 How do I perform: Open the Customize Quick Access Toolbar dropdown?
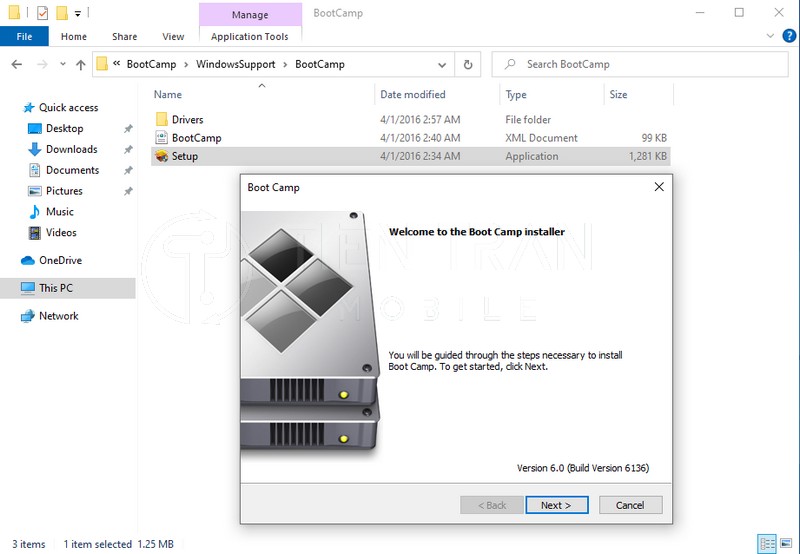click(78, 14)
